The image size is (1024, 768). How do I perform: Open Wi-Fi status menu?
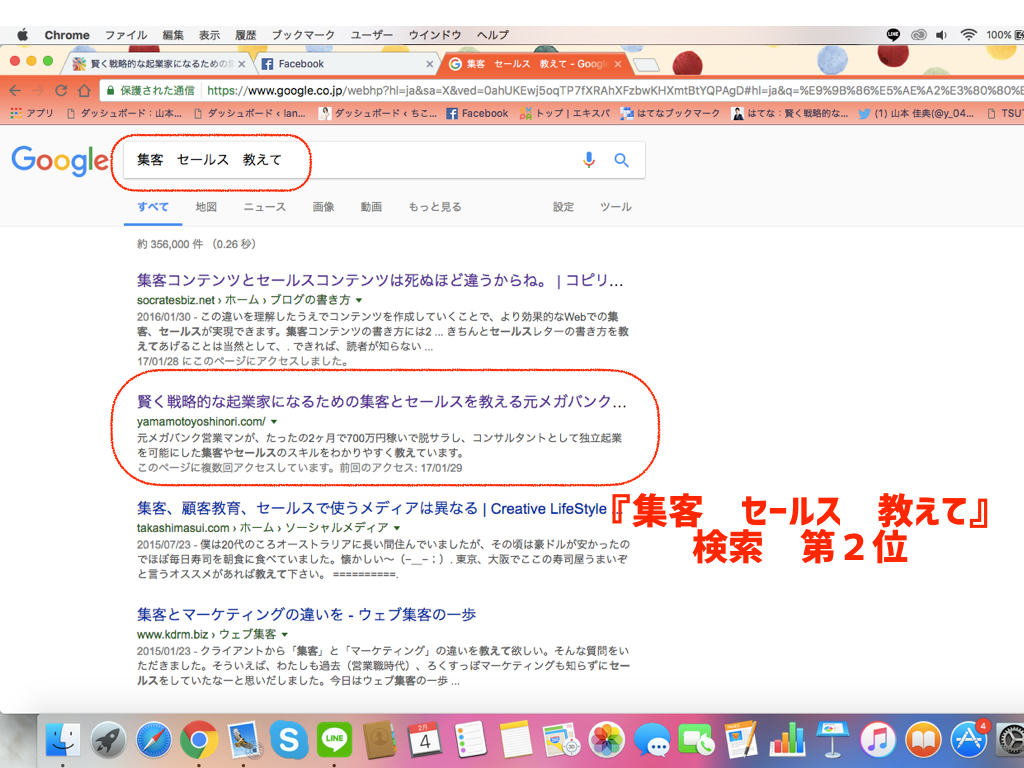(x=968, y=35)
